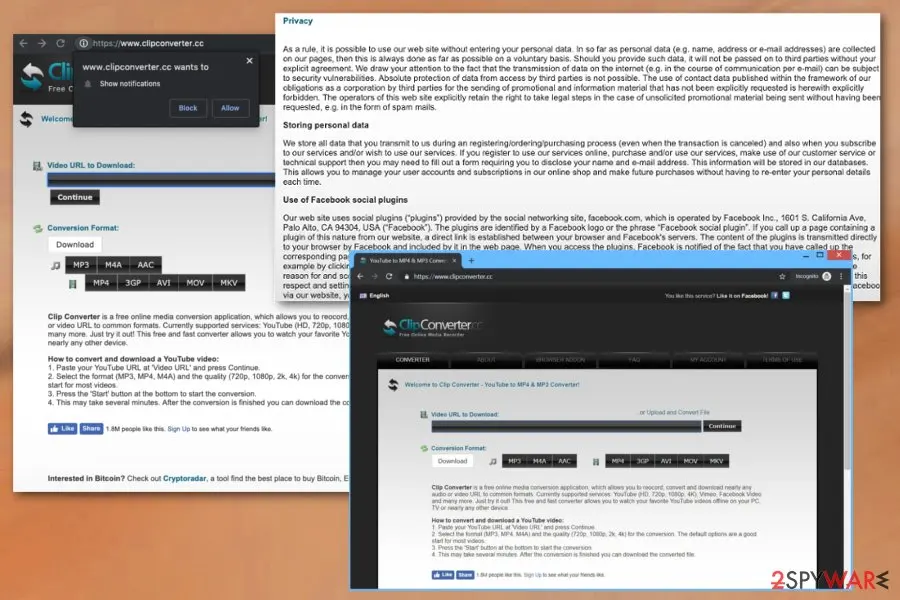Select Download option in left window
This screenshot has width=900, height=600.
(x=75, y=245)
